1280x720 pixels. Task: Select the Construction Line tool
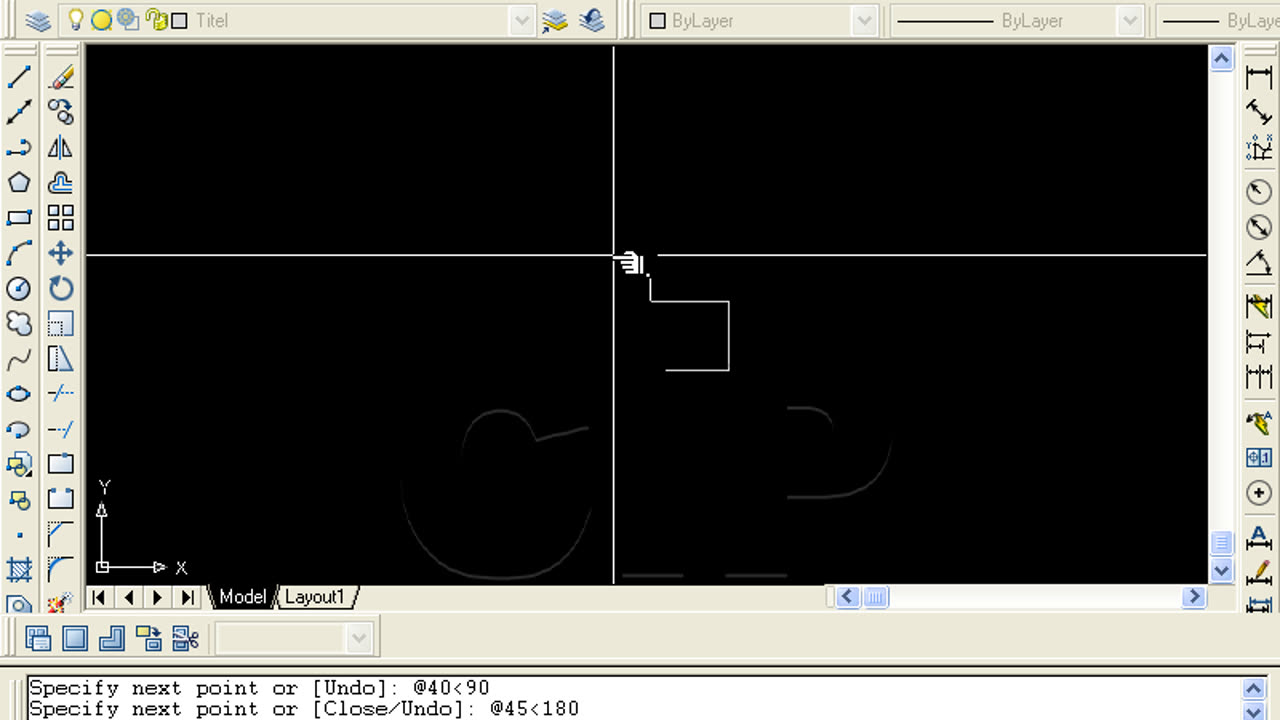pos(19,112)
